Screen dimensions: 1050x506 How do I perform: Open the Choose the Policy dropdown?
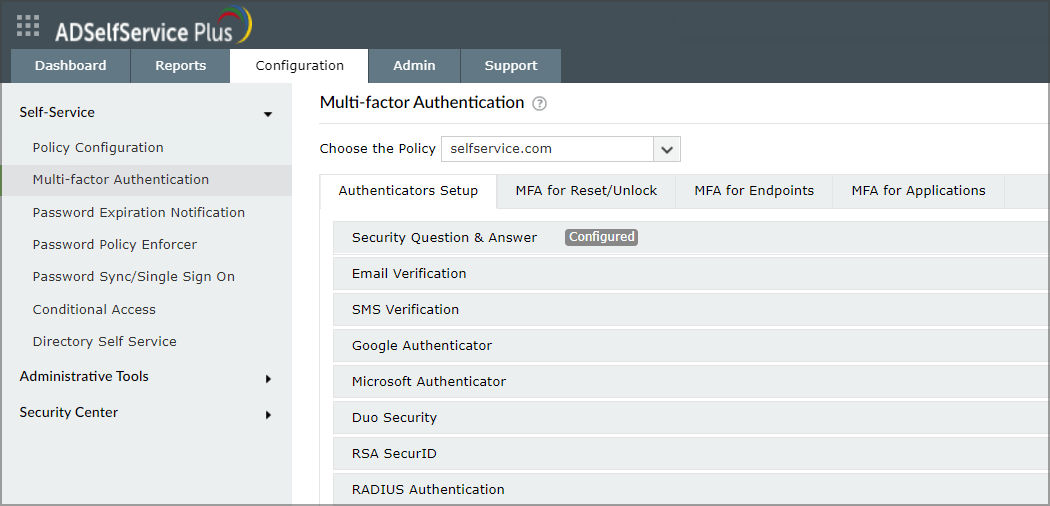click(667, 149)
